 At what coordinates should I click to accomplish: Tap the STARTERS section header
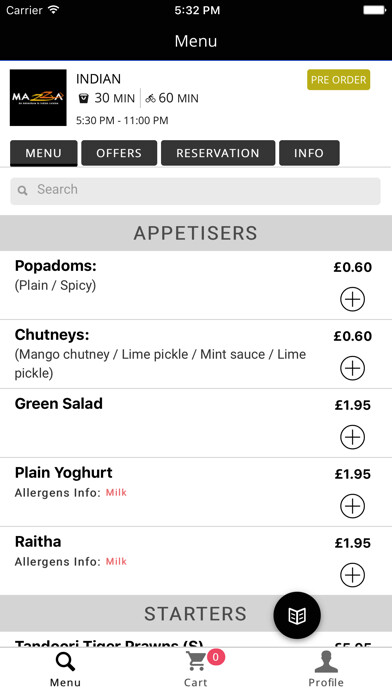(196, 613)
